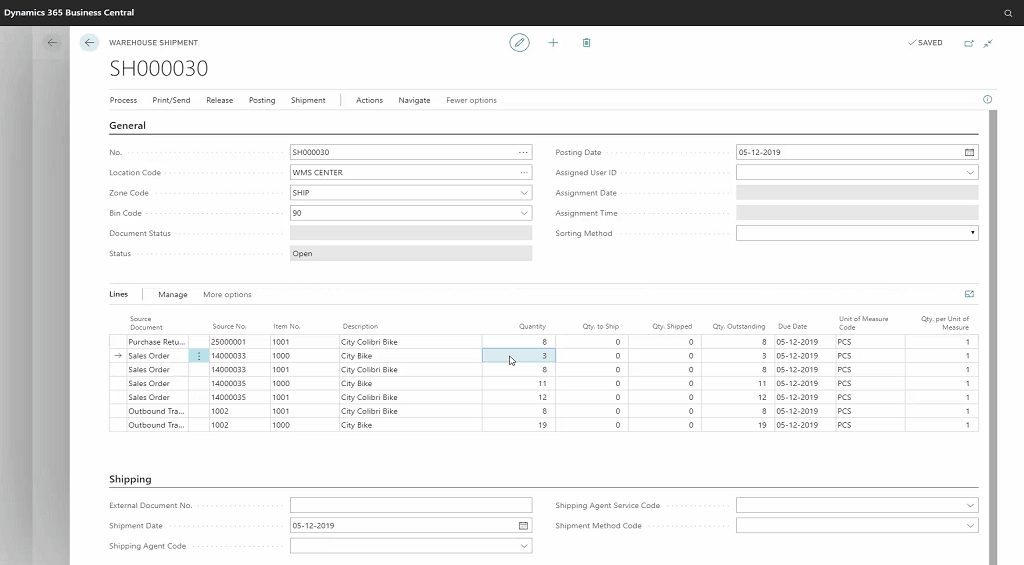Open the Sorting Method combo box
Screen dimensions: 1024x565
pyautogui.click(x=857, y=233)
